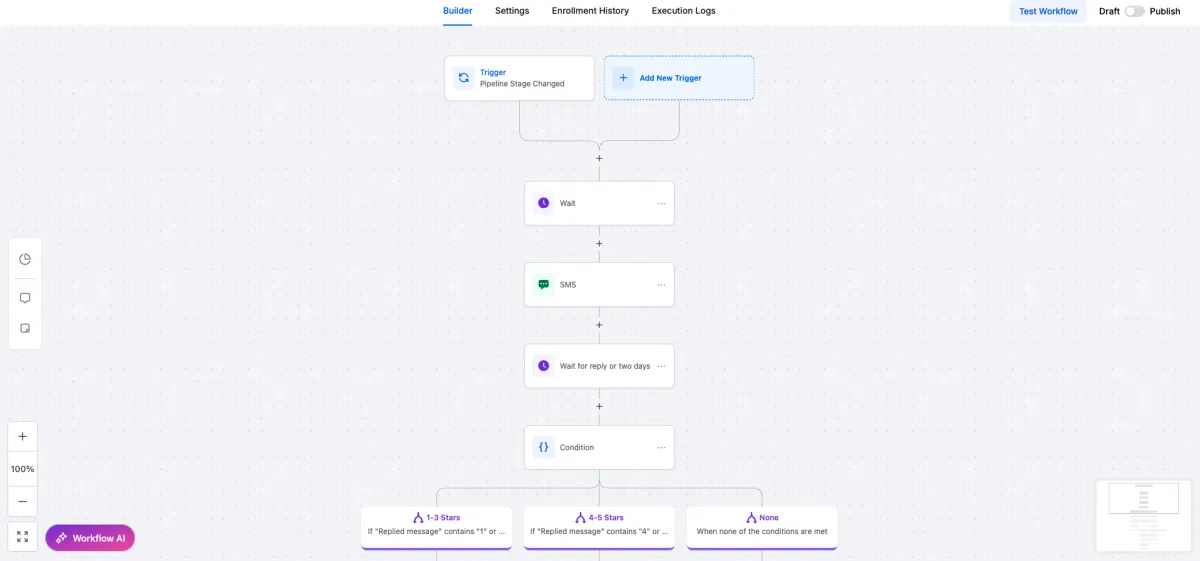Viewport: 1200px width, 561px height.
Task: Open the stats pie chart icon in left sidebar
Action: pos(25,259)
